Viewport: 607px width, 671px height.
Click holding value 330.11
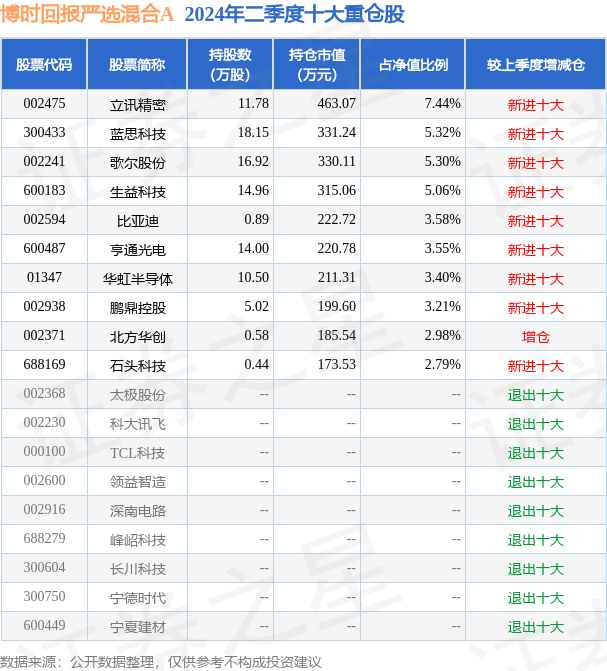click(336, 162)
